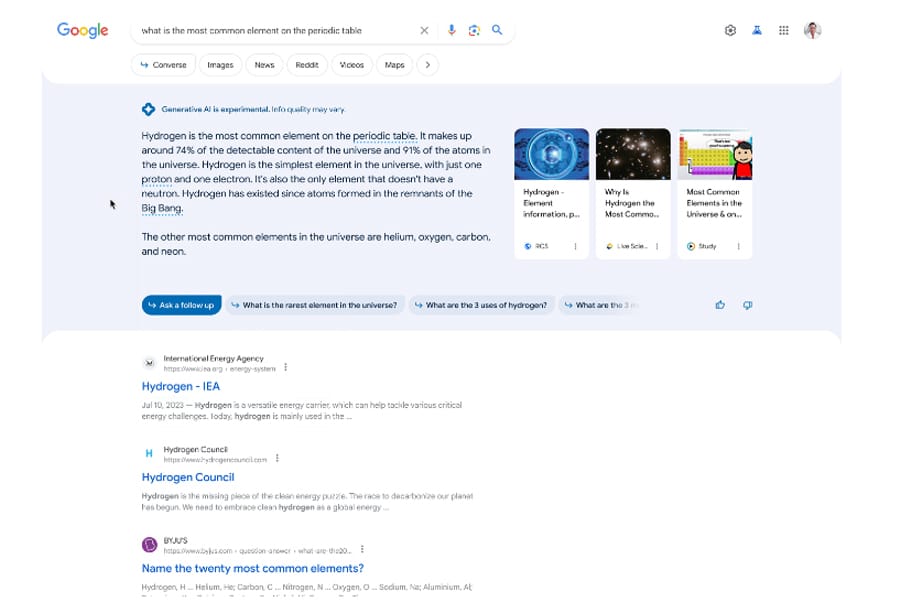Viewport: 900px width, 600px height.
Task: Open quick settings gear icon
Action: 730,30
